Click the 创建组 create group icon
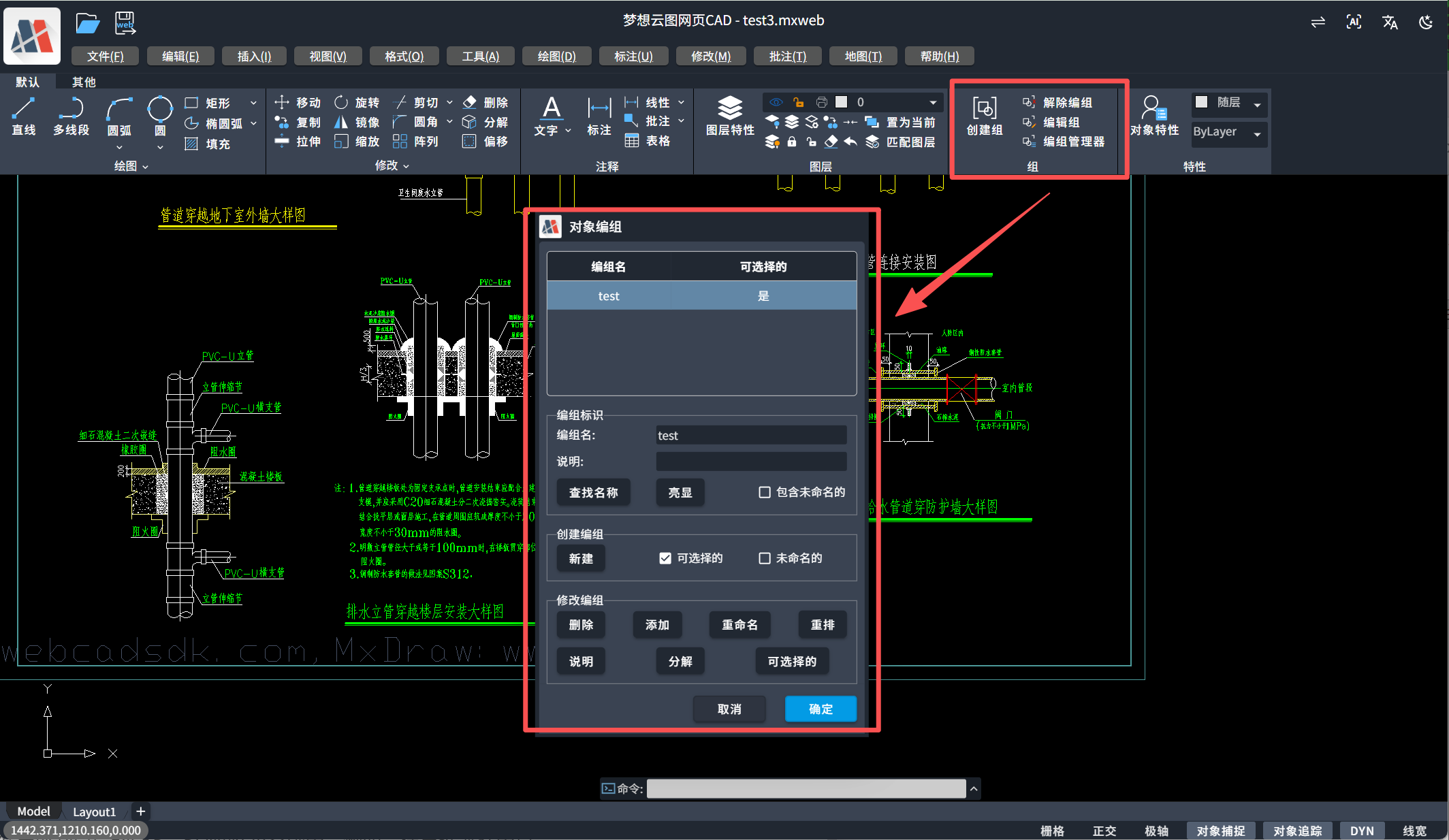1449x840 pixels. tap(985, 108)
